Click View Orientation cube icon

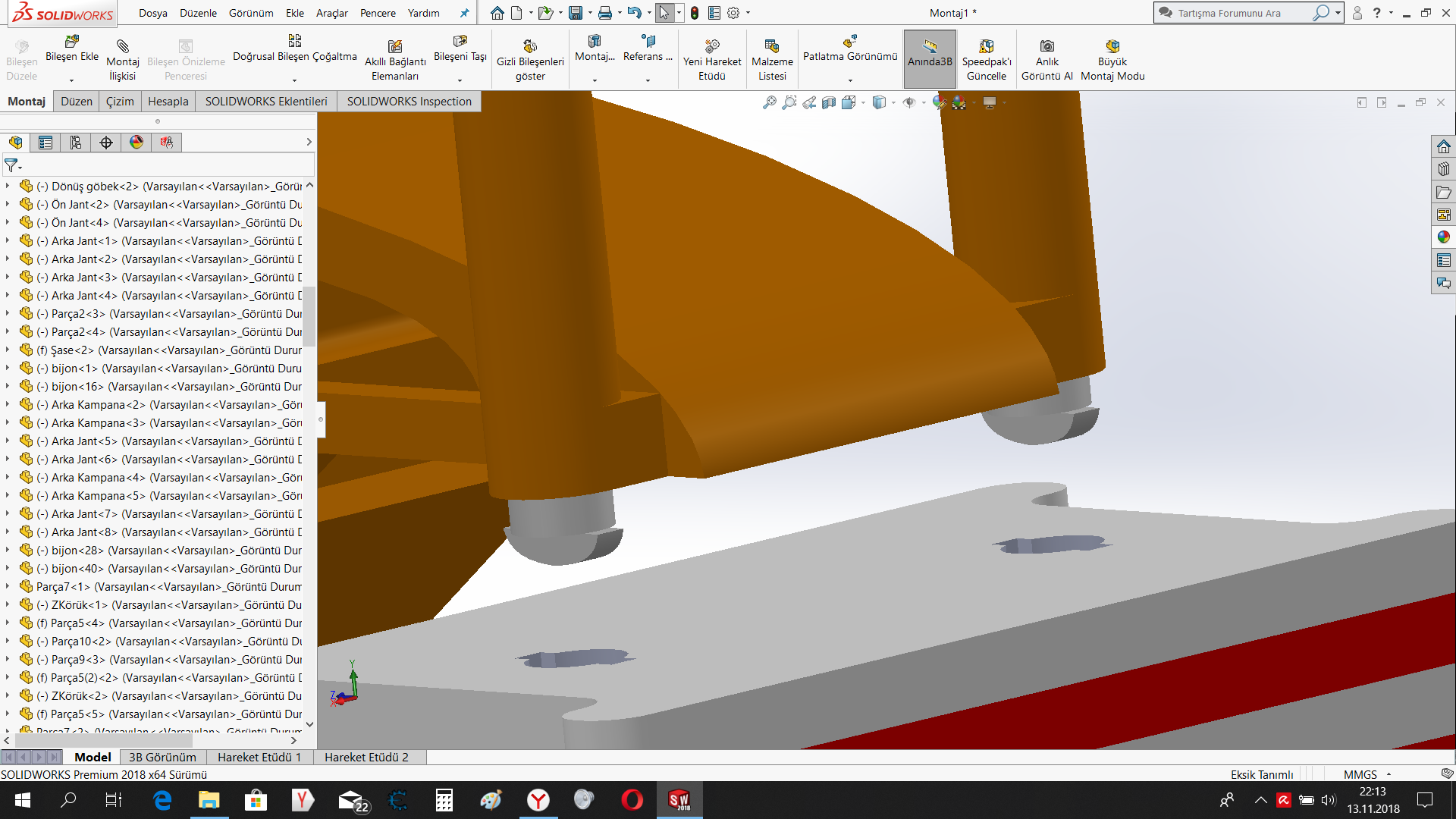pyautogui.click(x=849, y=102)
